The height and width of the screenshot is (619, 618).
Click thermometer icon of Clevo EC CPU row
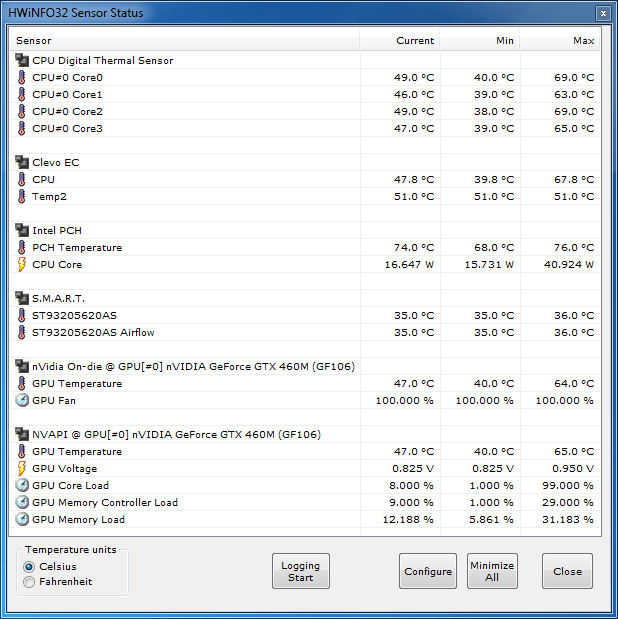pyautogui.click(x=22, y=179)
